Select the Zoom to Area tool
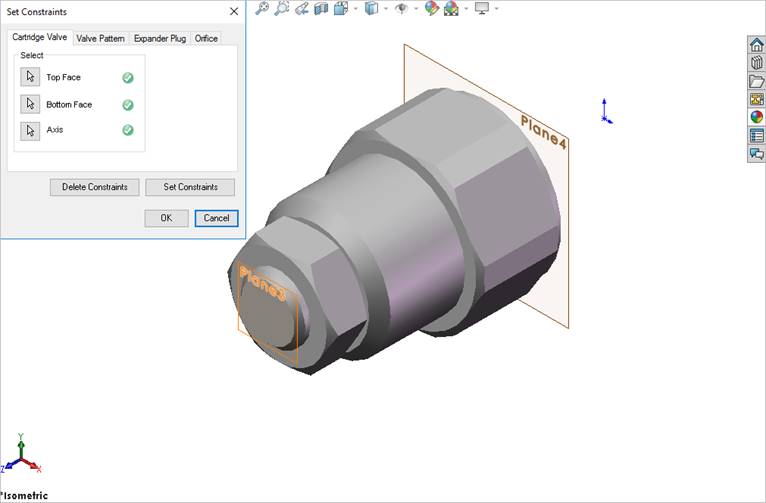This screenshot has width=766, height=503. [x=282, y=9]
